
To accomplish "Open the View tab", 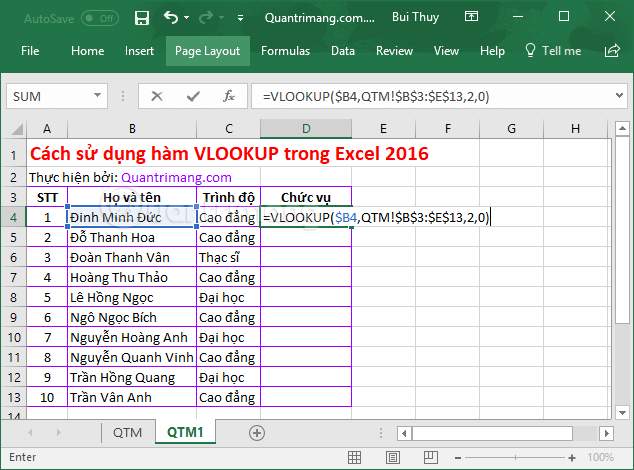I will pyautogui.click(x=446, y=51).
